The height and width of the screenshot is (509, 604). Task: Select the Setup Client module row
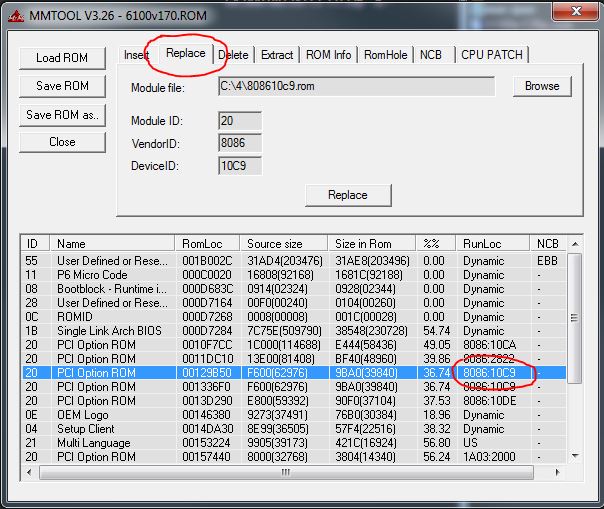pyautogui.click(x=294, y=428)
